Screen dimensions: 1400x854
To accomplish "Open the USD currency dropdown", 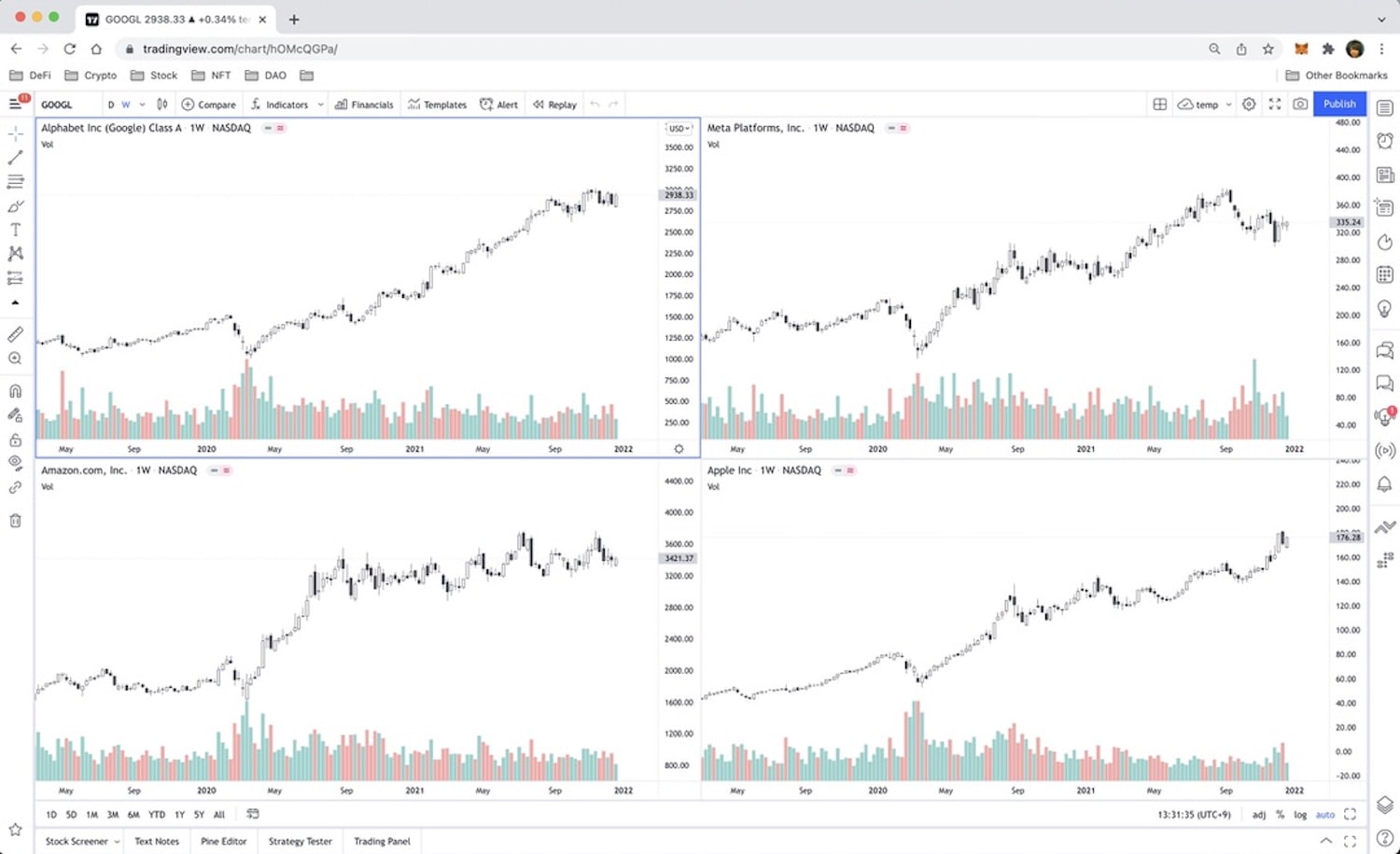I will 679,128.
